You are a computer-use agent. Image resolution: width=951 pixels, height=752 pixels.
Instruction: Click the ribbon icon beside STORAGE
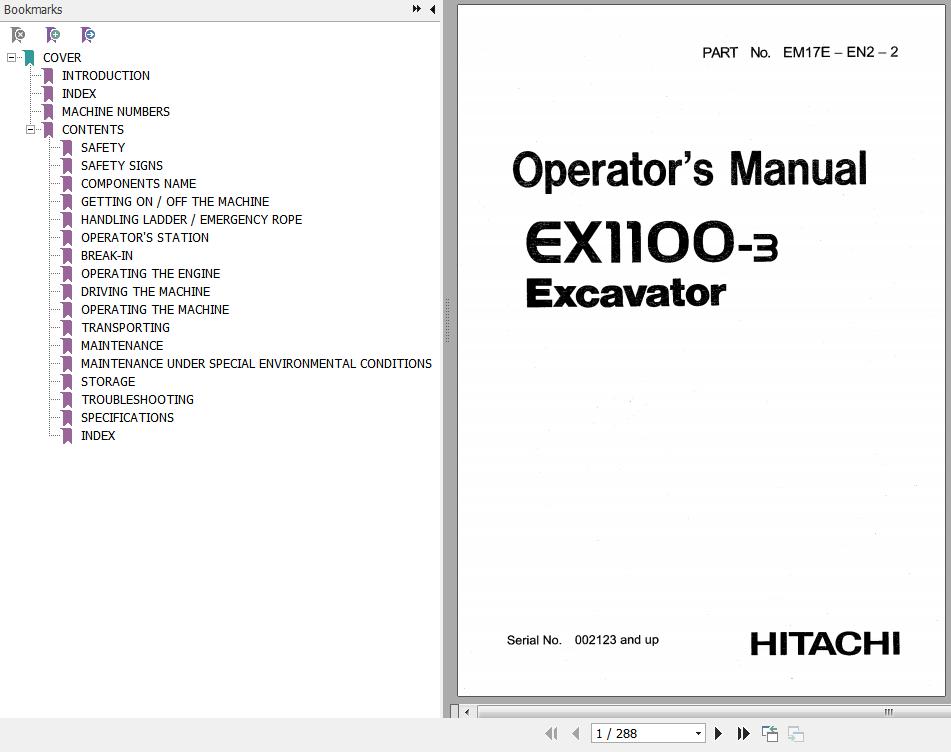[x=67, y=381]
